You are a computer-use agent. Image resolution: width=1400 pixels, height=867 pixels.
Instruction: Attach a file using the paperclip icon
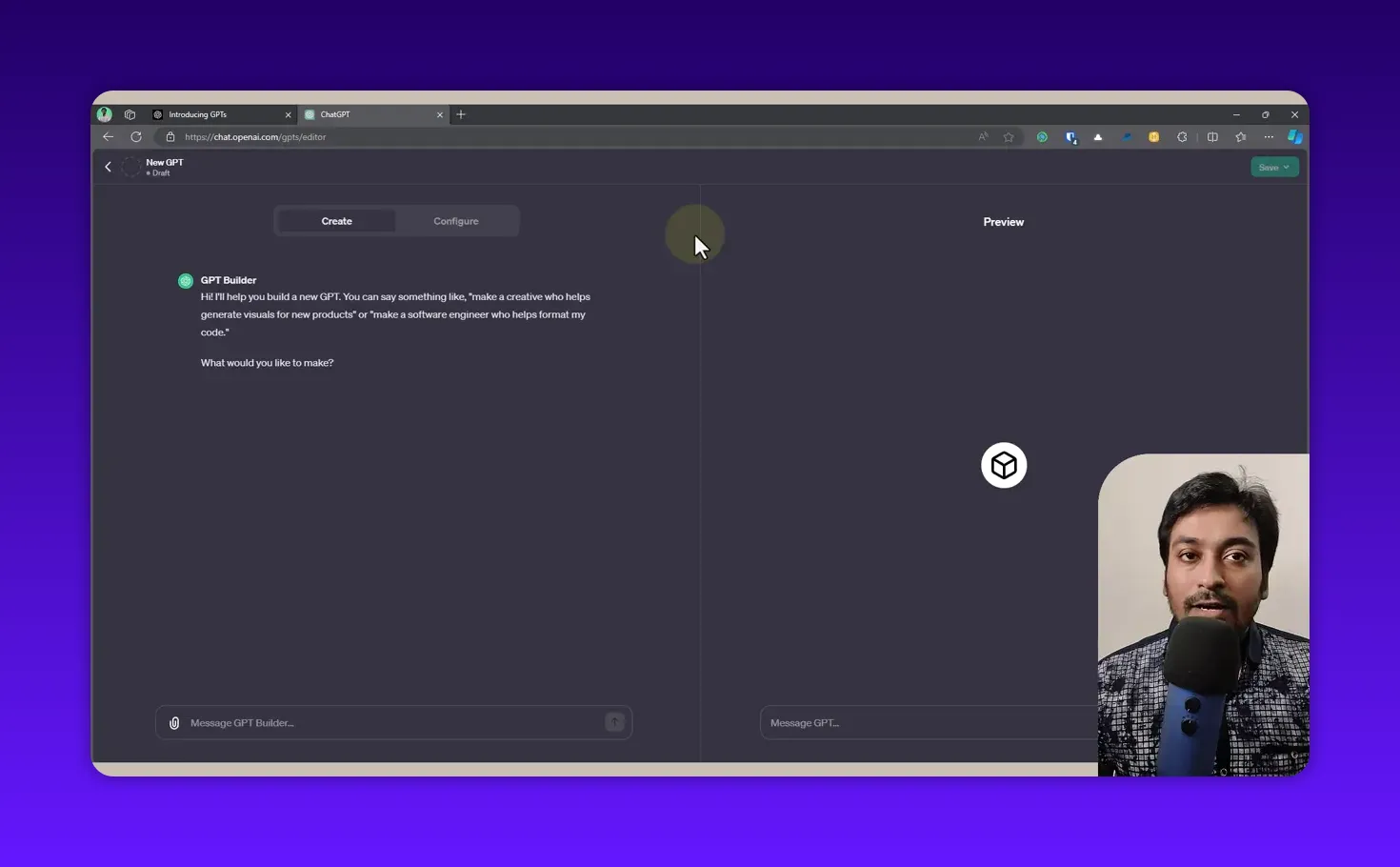[174, 722]
